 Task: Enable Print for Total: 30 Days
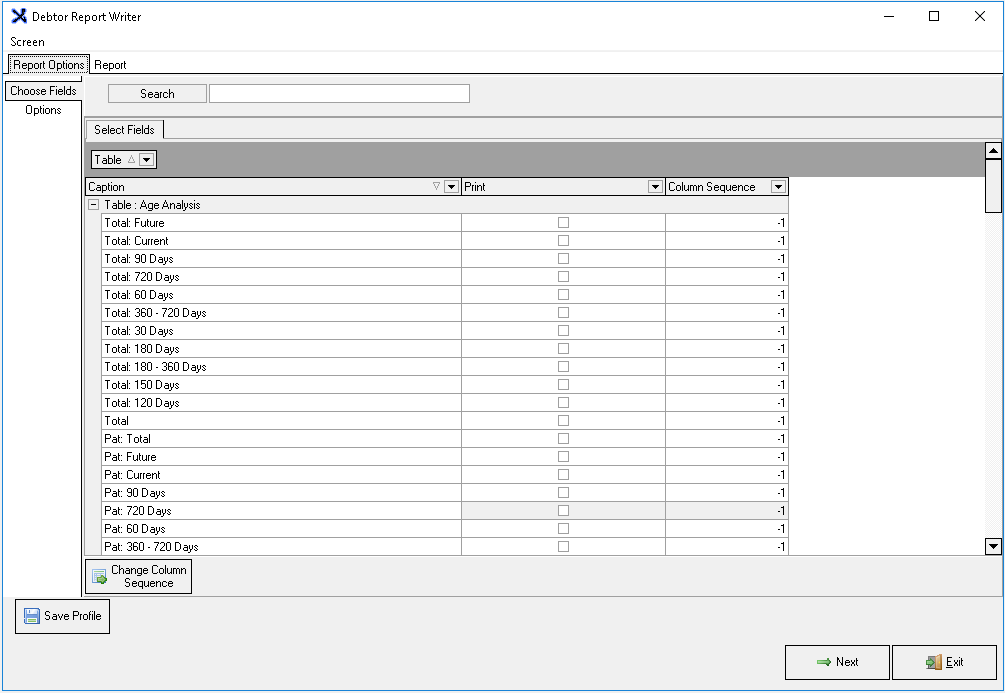(563, 330)
